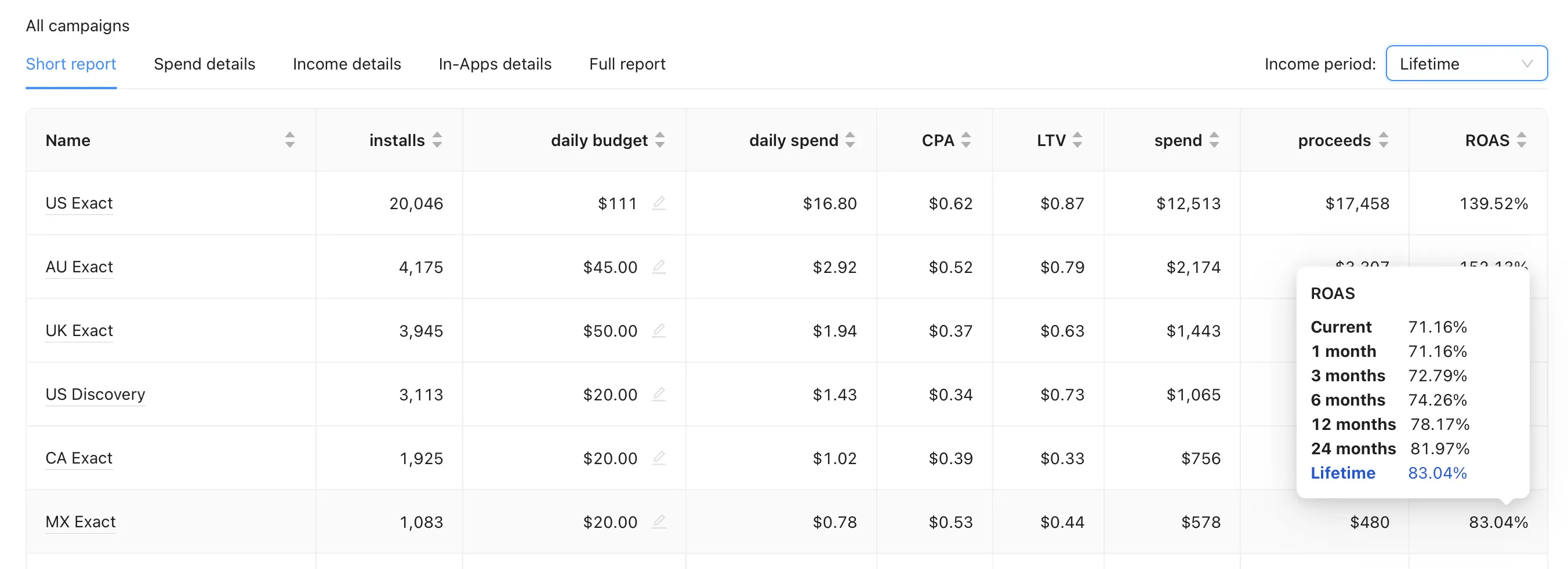This screenshot has width=1568, height=569.
Task: Sort table by LTV column arrows
Action: click(1077, 140)
